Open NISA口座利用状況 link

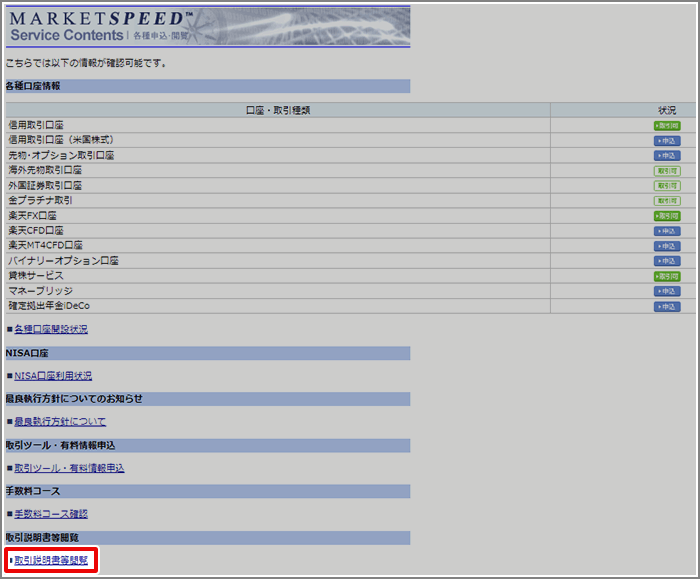click(53, 376)
